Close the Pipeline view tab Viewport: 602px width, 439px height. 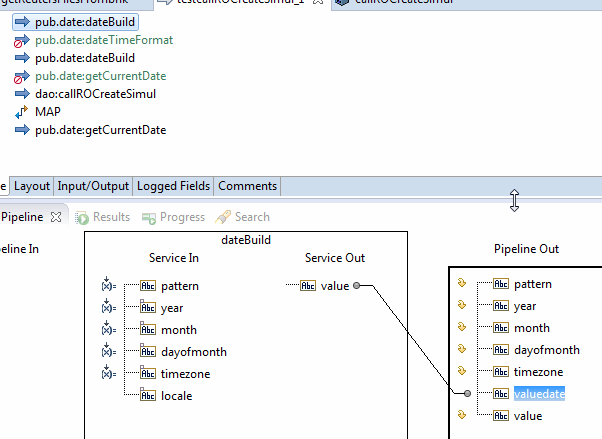[x=56, y=217]
